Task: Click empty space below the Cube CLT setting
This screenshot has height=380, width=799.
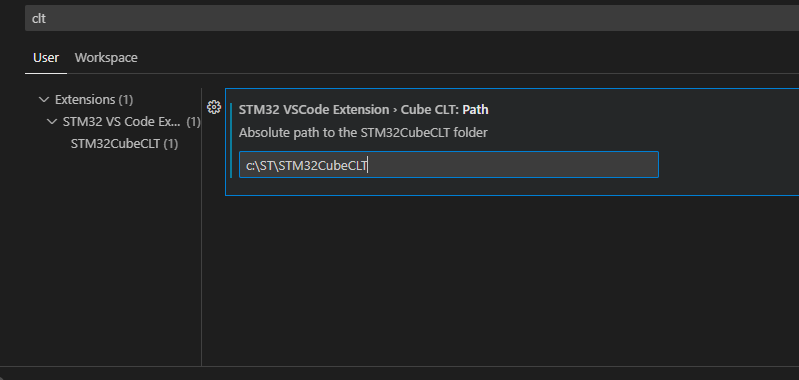Action: pos(499,280)
